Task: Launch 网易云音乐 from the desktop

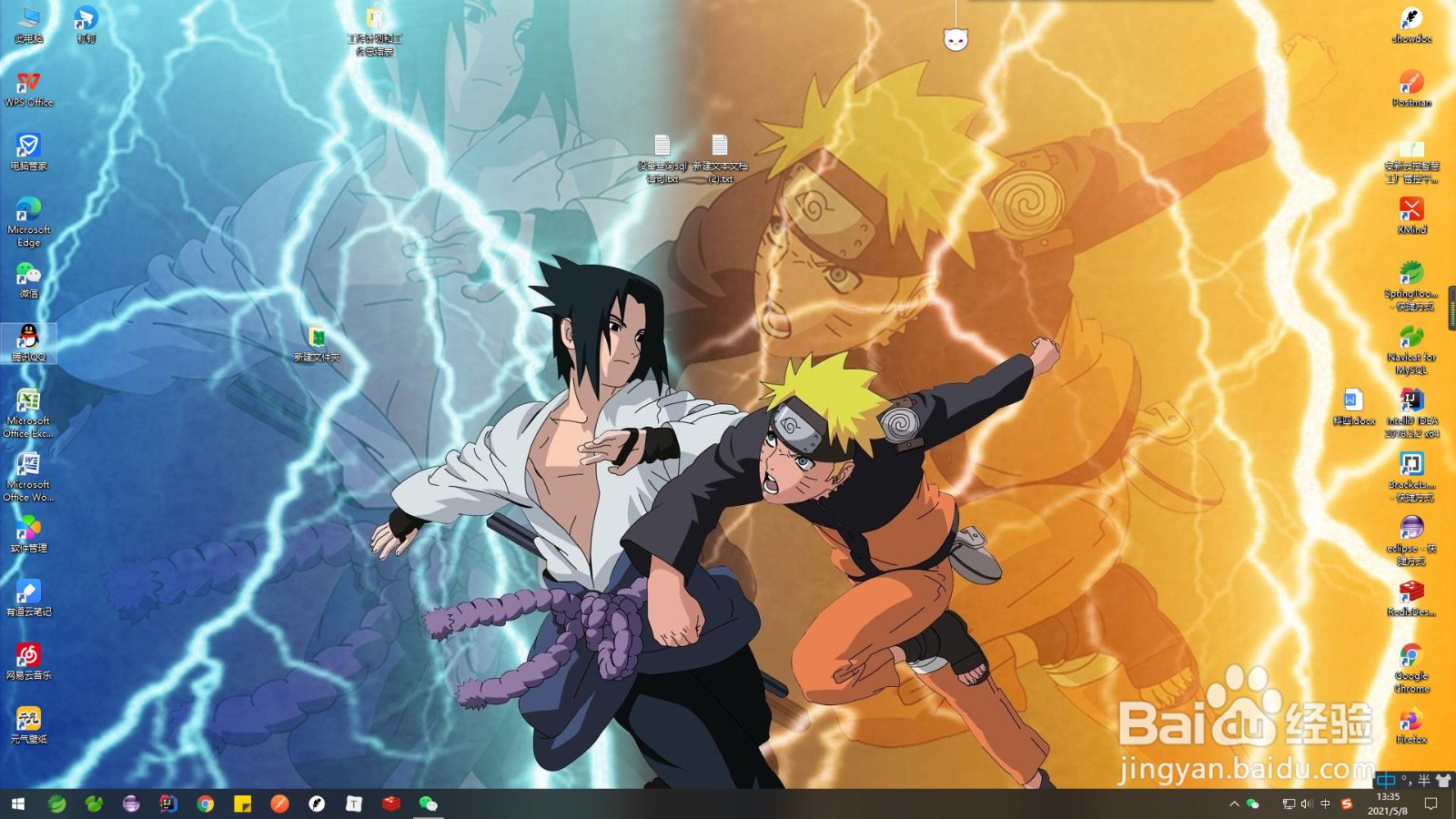Action: pyautogui.click(x=28, y=662)
